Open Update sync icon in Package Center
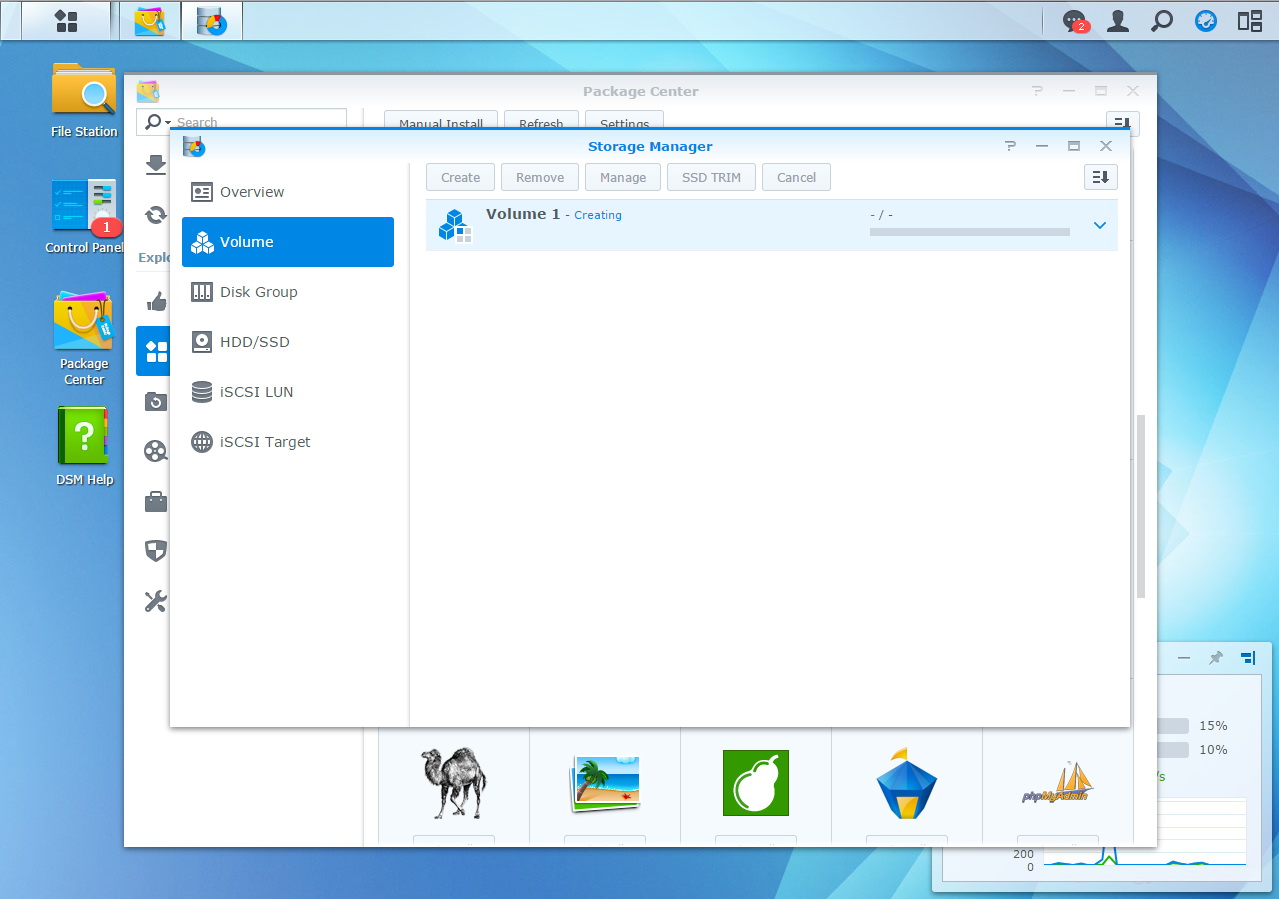Screen dimensions: 1279x899 pos(156,214)
